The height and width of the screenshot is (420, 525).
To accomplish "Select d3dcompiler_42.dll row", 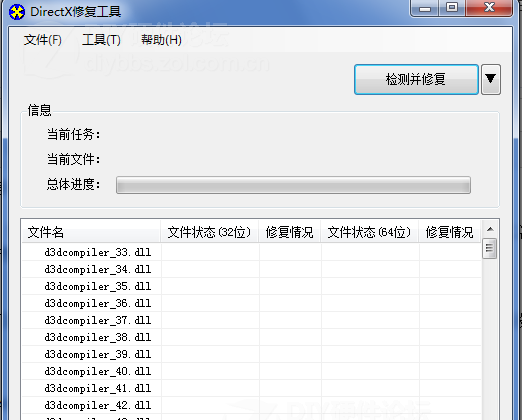I will [x=251, y=405].
